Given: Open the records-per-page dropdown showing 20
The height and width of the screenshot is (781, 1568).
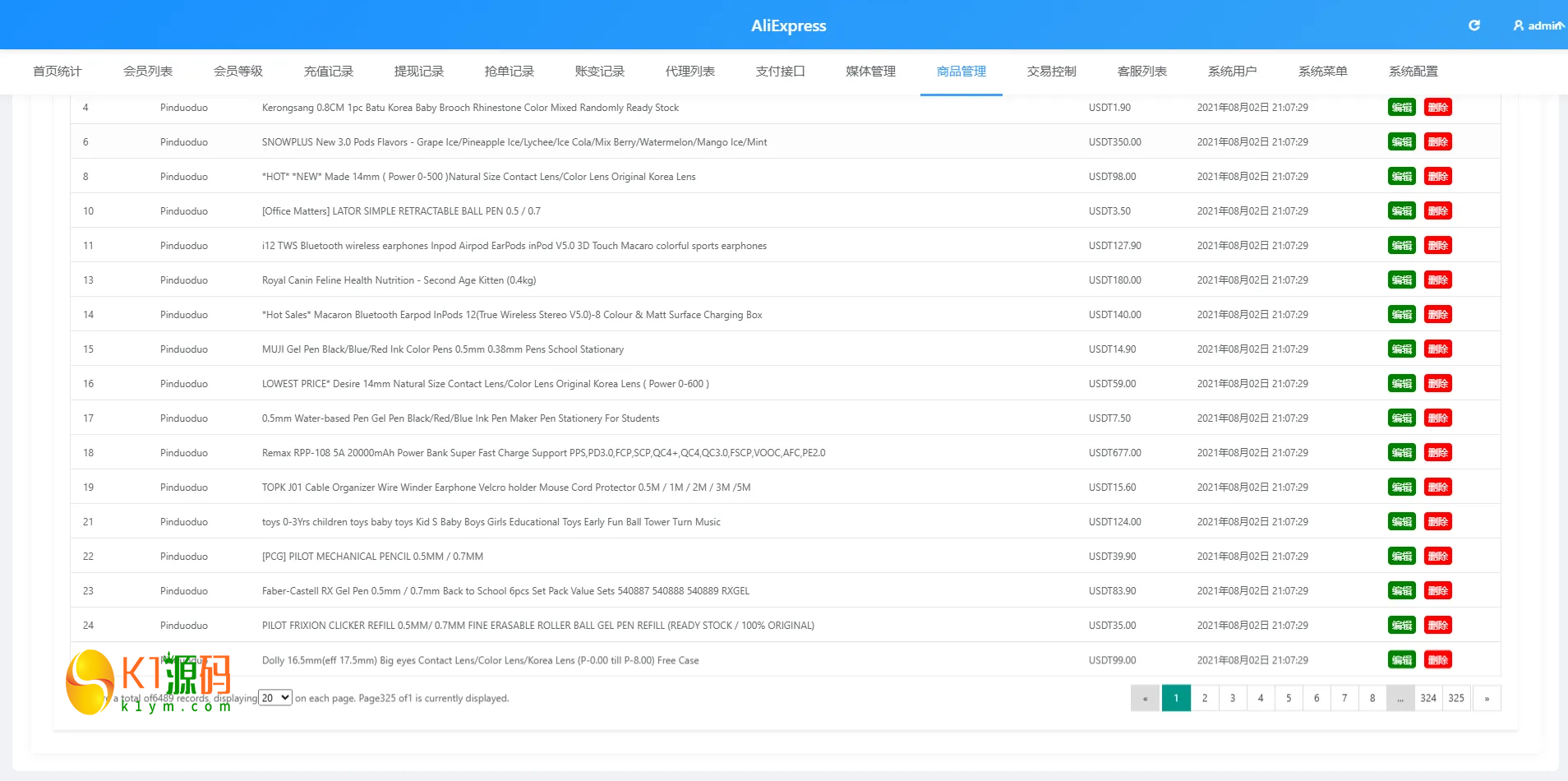Looking at the screenshot, I should click(x=275, y=698).
